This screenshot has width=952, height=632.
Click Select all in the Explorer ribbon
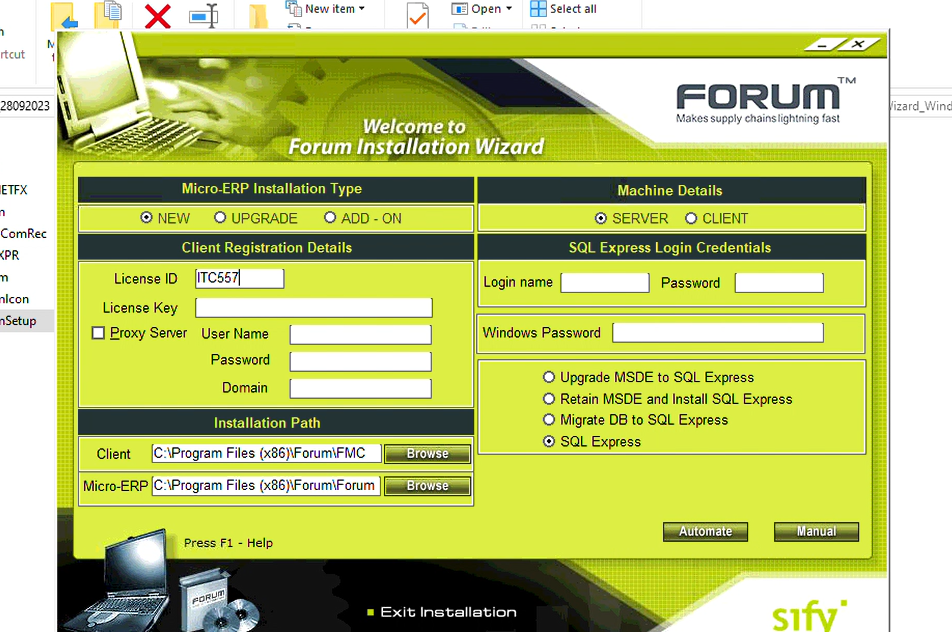563,9
